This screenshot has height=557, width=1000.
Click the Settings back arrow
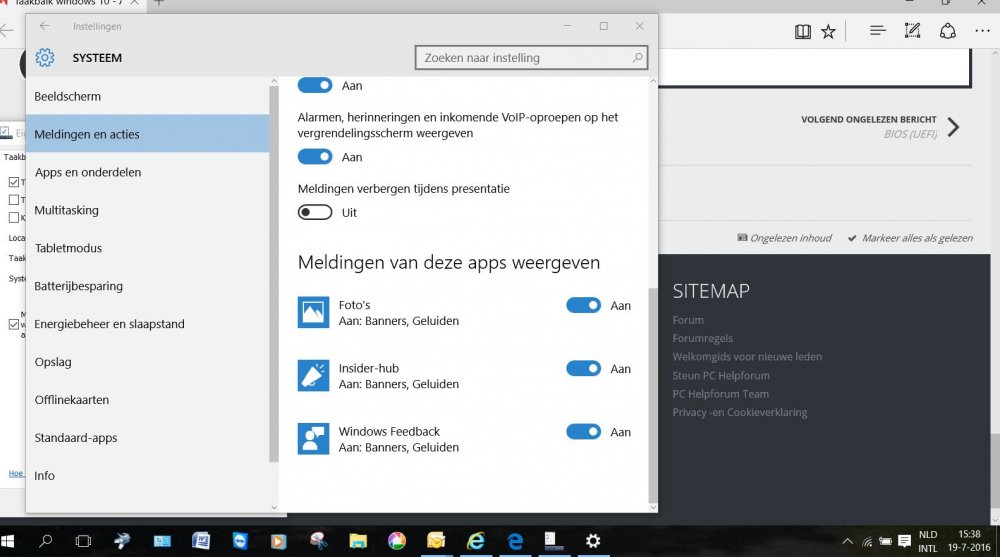[x=44, y=26]
